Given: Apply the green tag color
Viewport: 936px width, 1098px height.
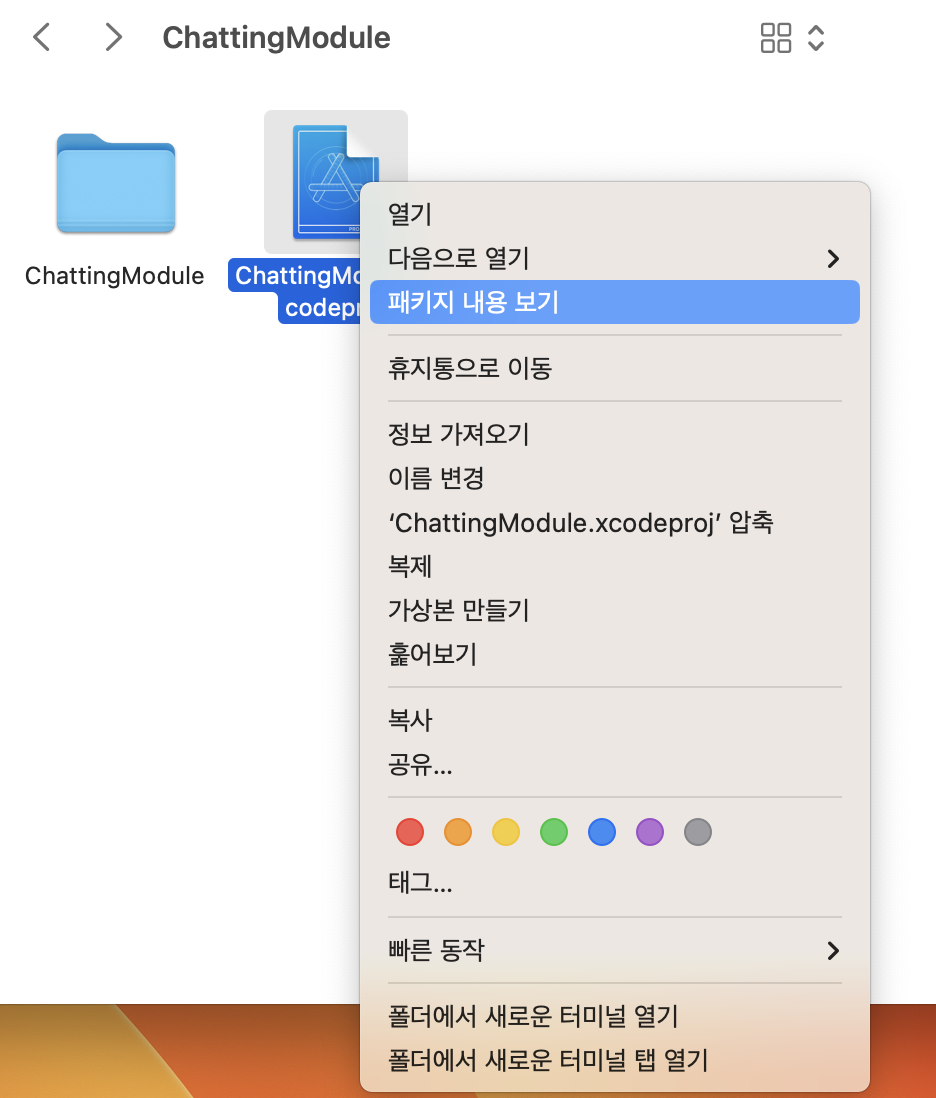Looking at the screenshot, I should [554, 832].
